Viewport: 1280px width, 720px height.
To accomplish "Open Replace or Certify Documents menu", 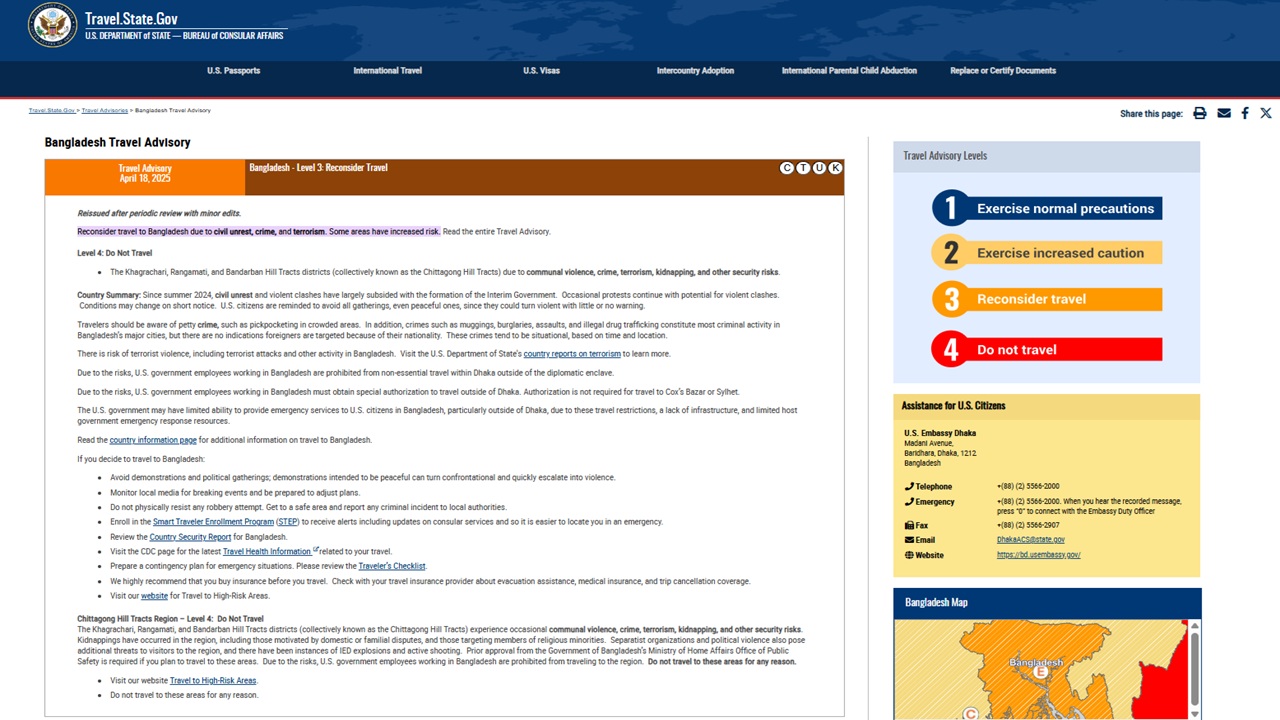I will pyautogui.click(x=1002, y=71).
